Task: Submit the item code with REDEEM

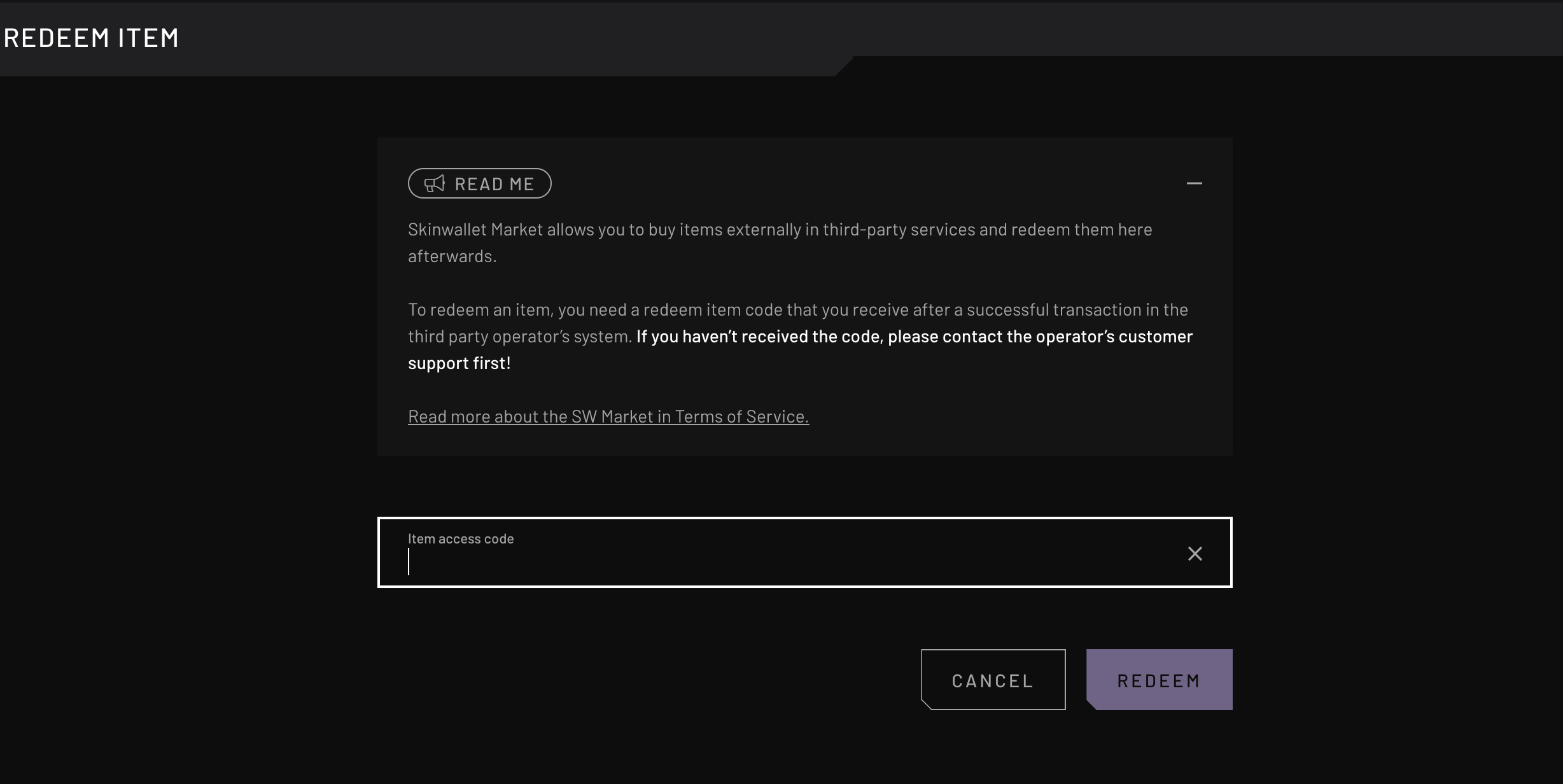Action: click(x=1158, y=679)
